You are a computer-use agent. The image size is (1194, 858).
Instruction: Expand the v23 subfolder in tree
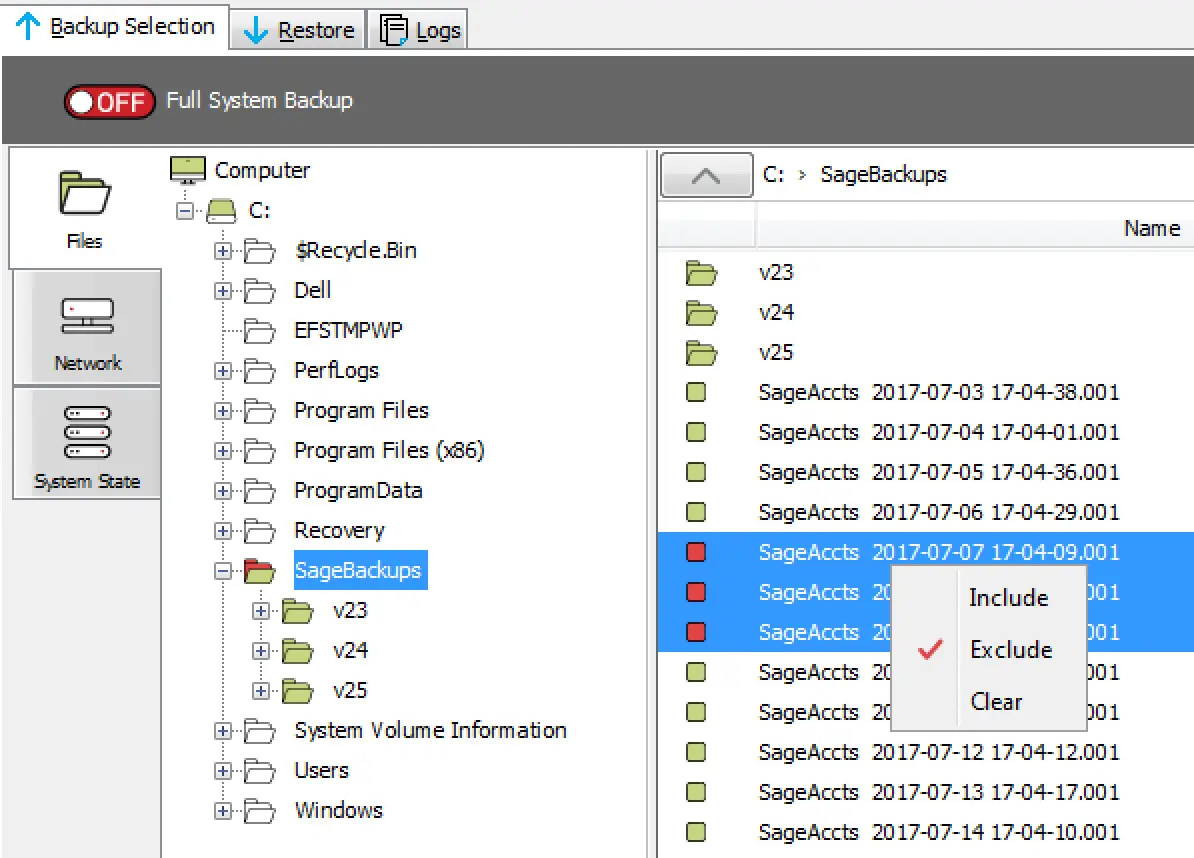260,611
